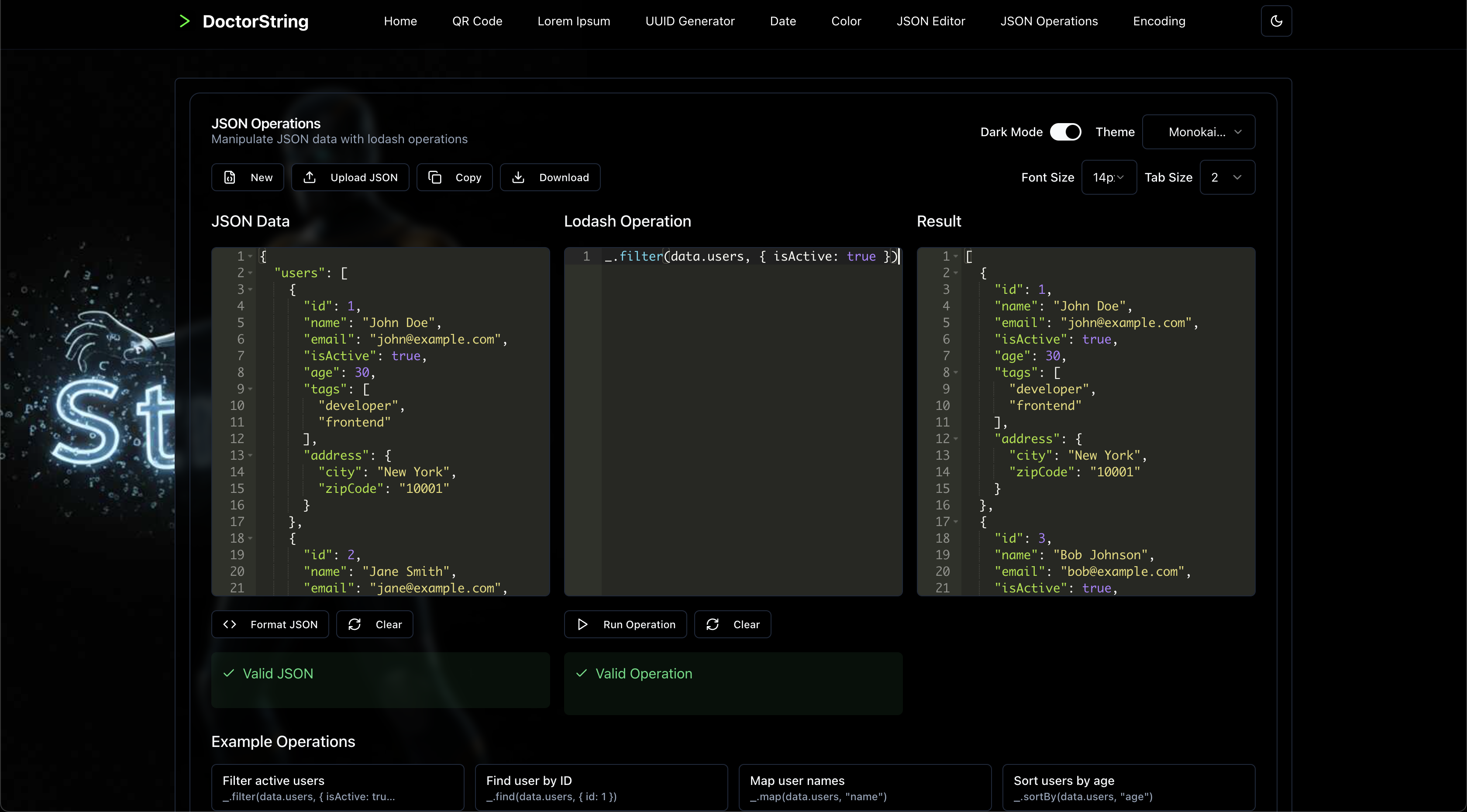Go to Home in the navigation bar

(x=400, y=21)
